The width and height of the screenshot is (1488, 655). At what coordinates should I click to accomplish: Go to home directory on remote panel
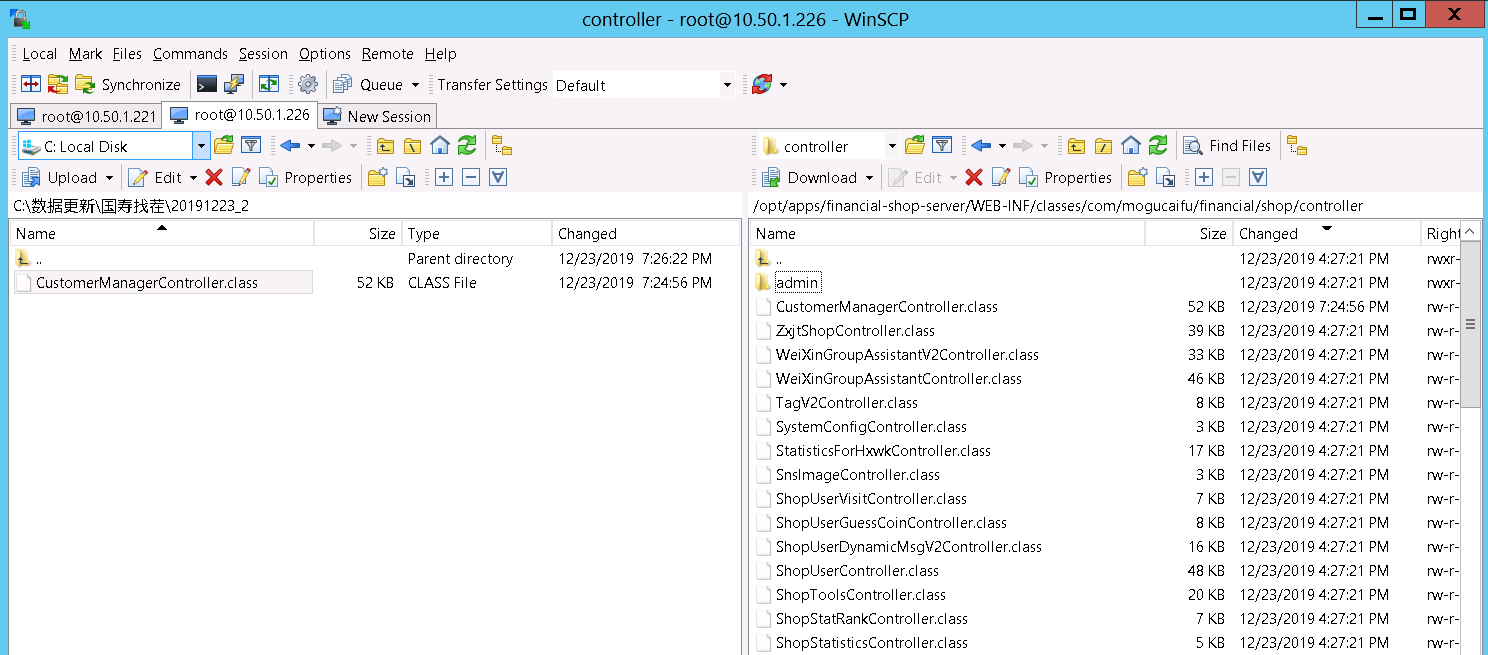click(x=1131, y=145)
